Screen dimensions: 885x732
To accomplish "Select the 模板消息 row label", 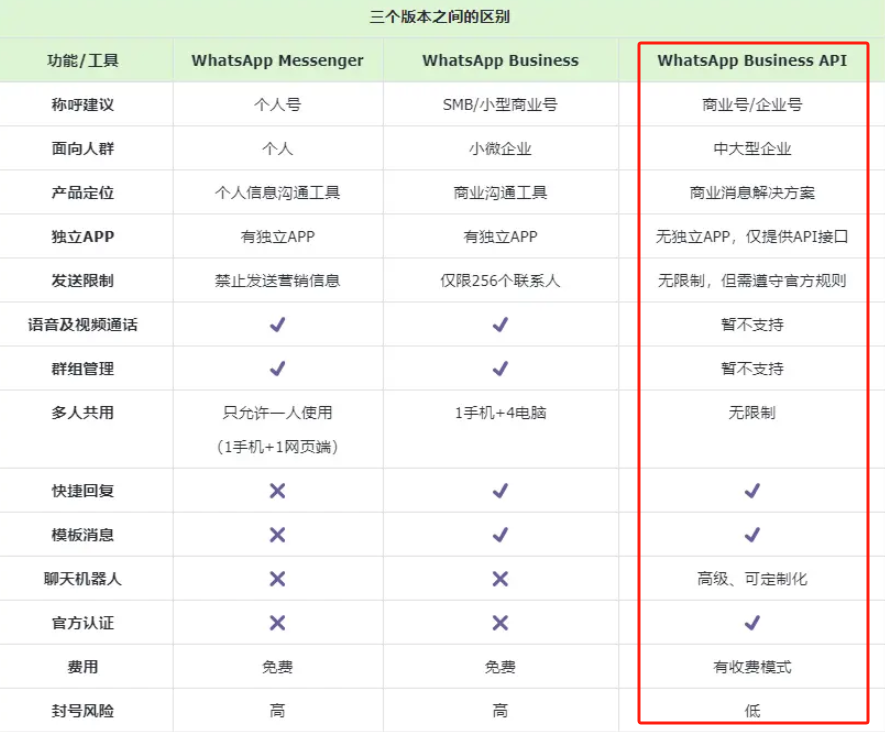I will click(83, 535).
